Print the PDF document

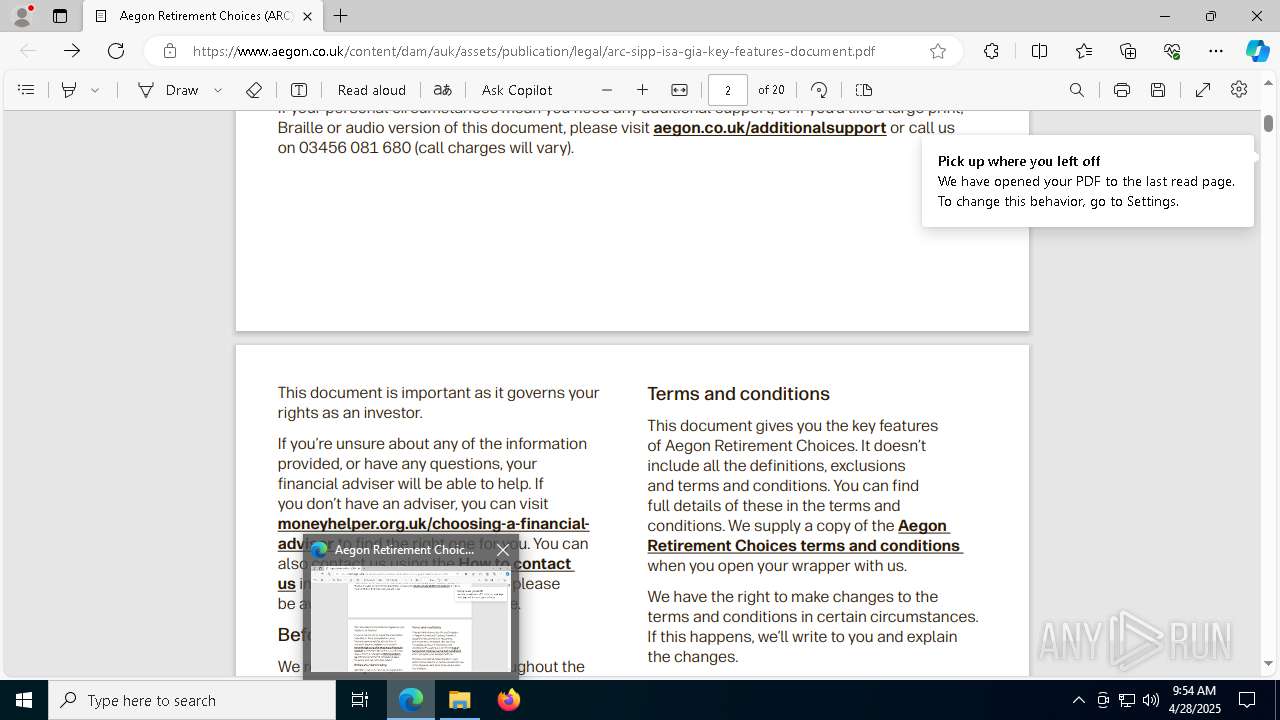[1122, 90]
